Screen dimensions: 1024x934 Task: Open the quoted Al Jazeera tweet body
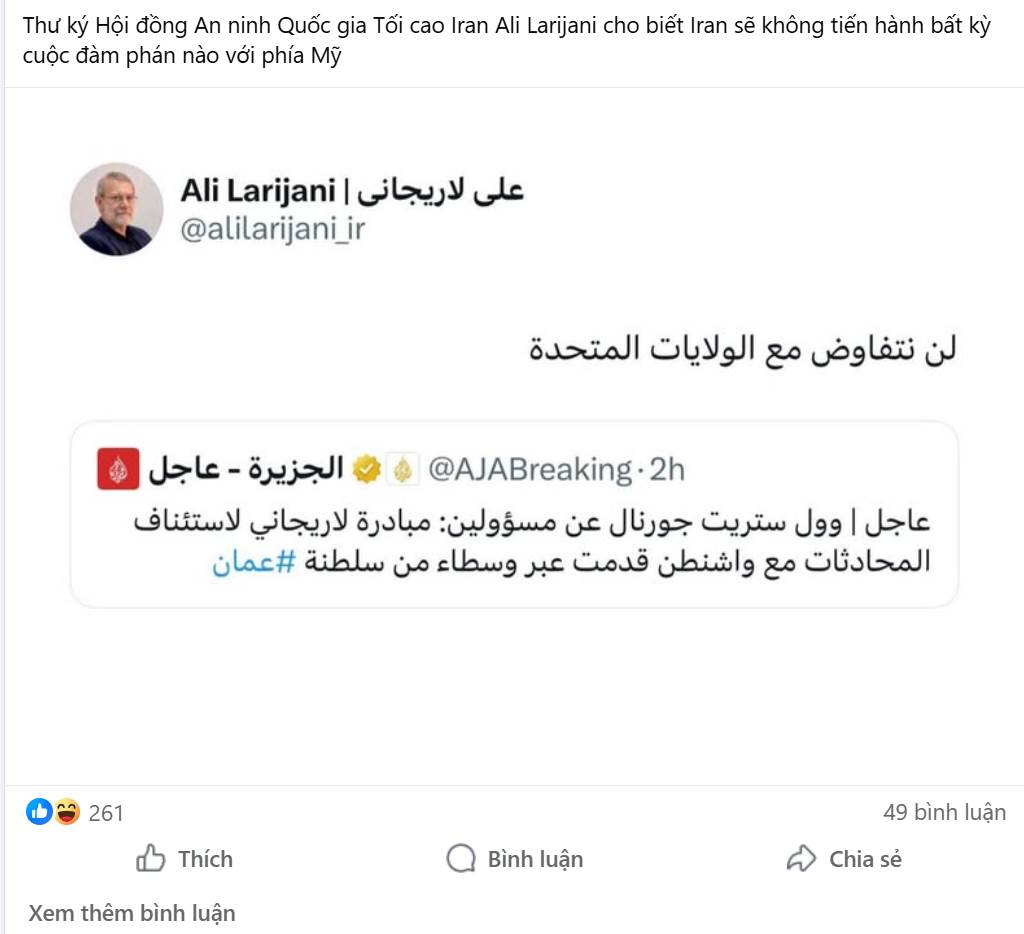click(x=570, y=542)
